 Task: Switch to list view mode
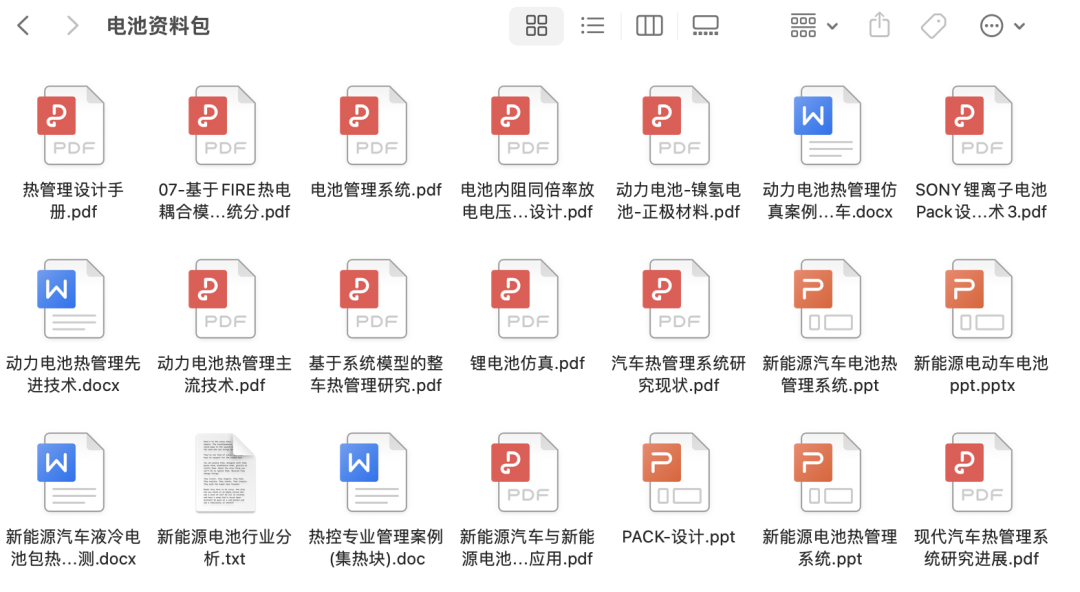click(593, 25)
